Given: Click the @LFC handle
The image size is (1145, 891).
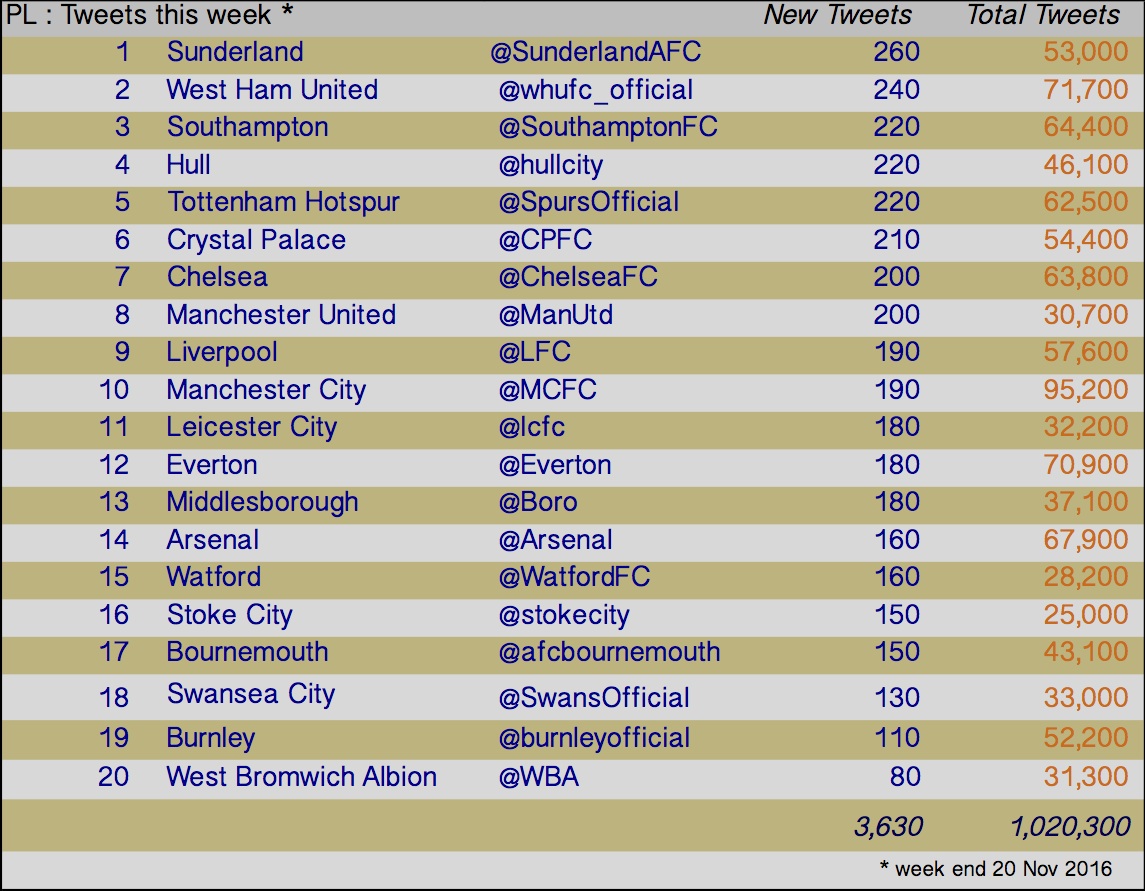Looking at the screenshot, I should click(x=534, y=352).
